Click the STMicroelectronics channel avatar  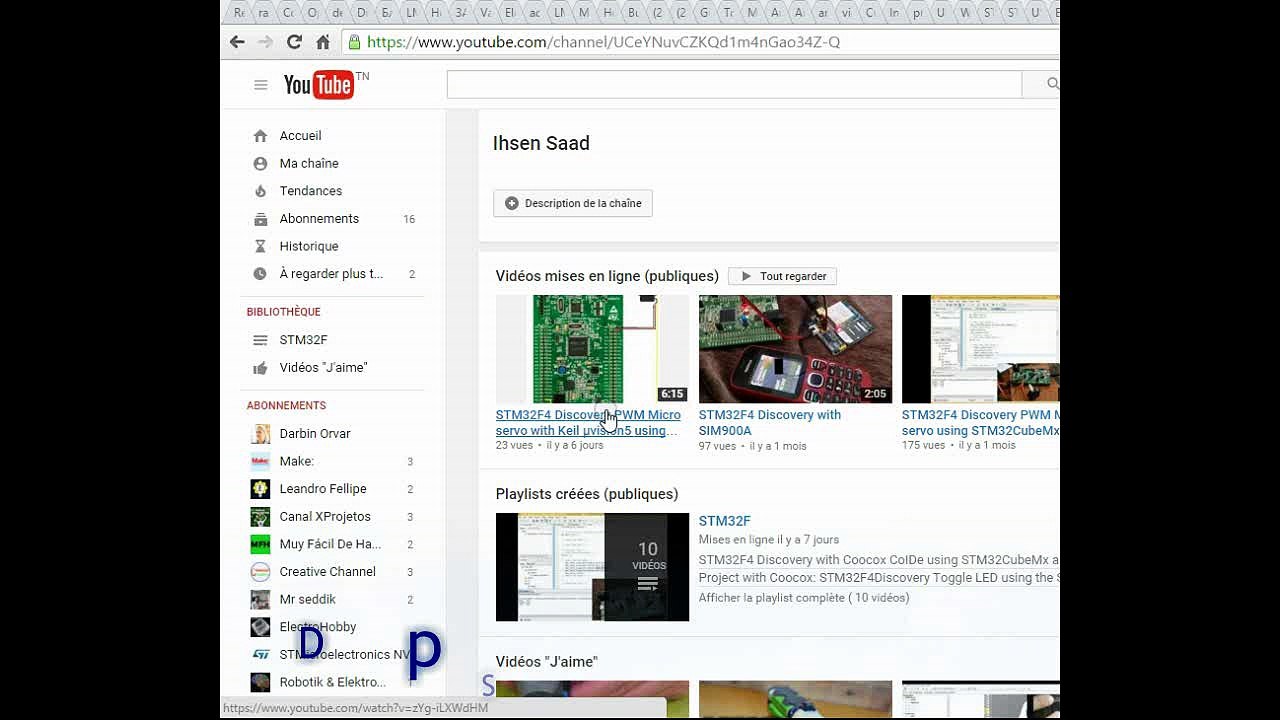tap(260, 655)
